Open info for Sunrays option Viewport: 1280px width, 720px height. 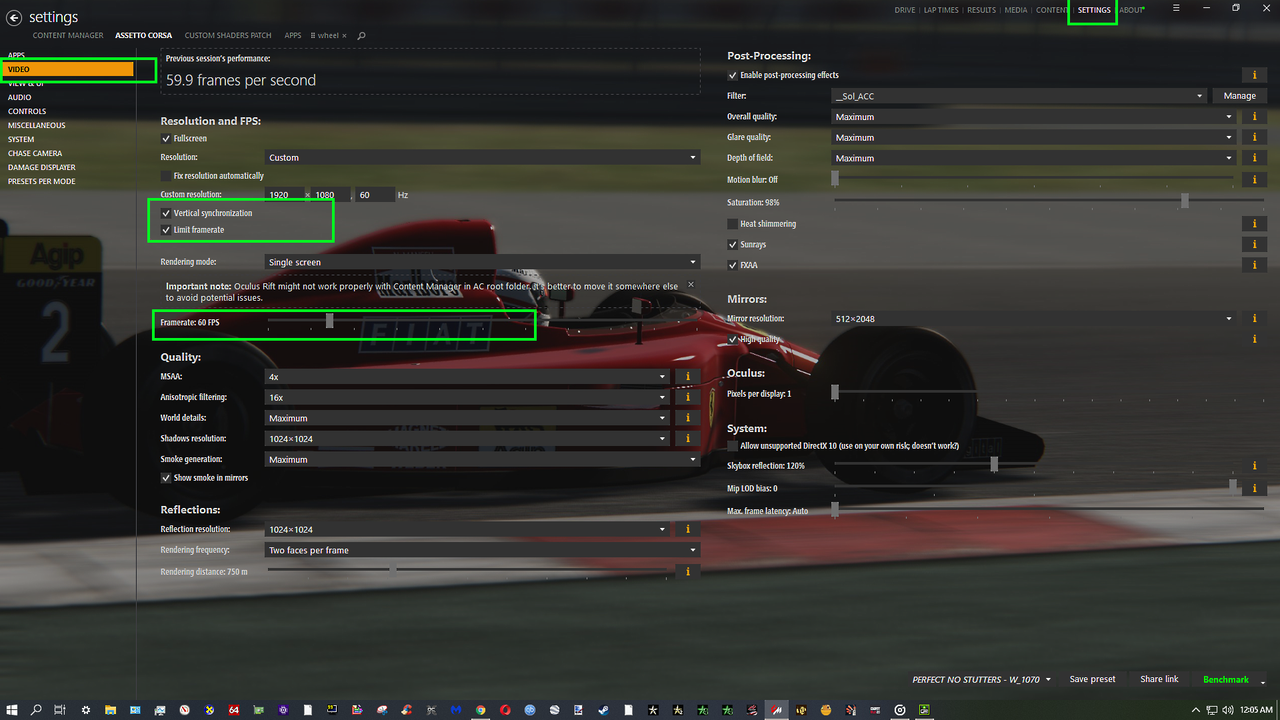pyautogui.click(x=1254, y=244)
